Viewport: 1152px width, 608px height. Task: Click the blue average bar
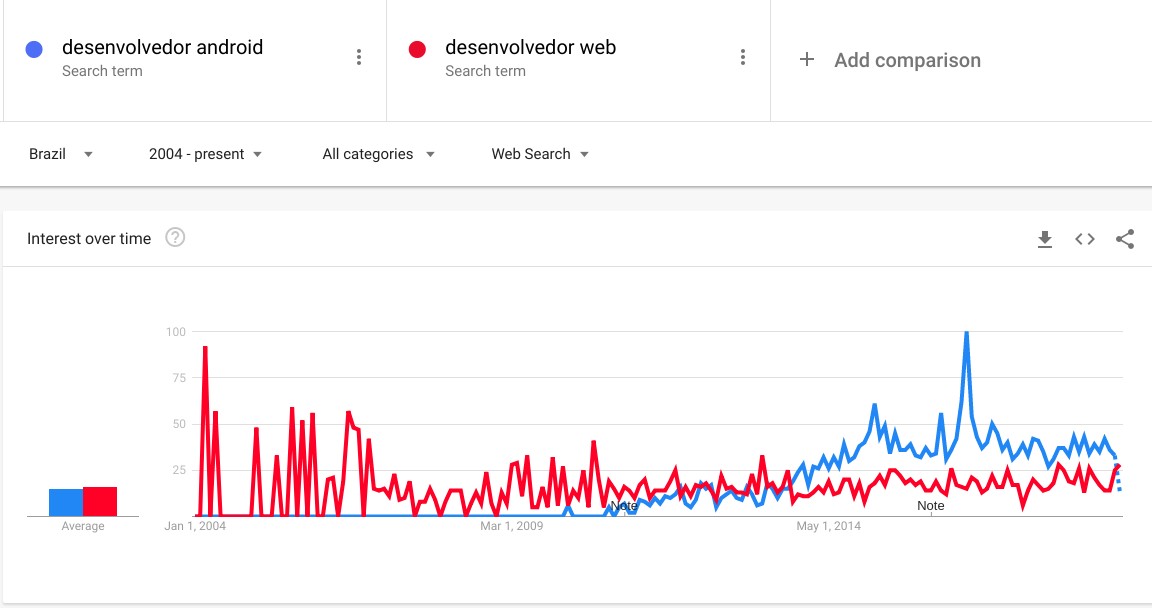(x=66, y=502)
